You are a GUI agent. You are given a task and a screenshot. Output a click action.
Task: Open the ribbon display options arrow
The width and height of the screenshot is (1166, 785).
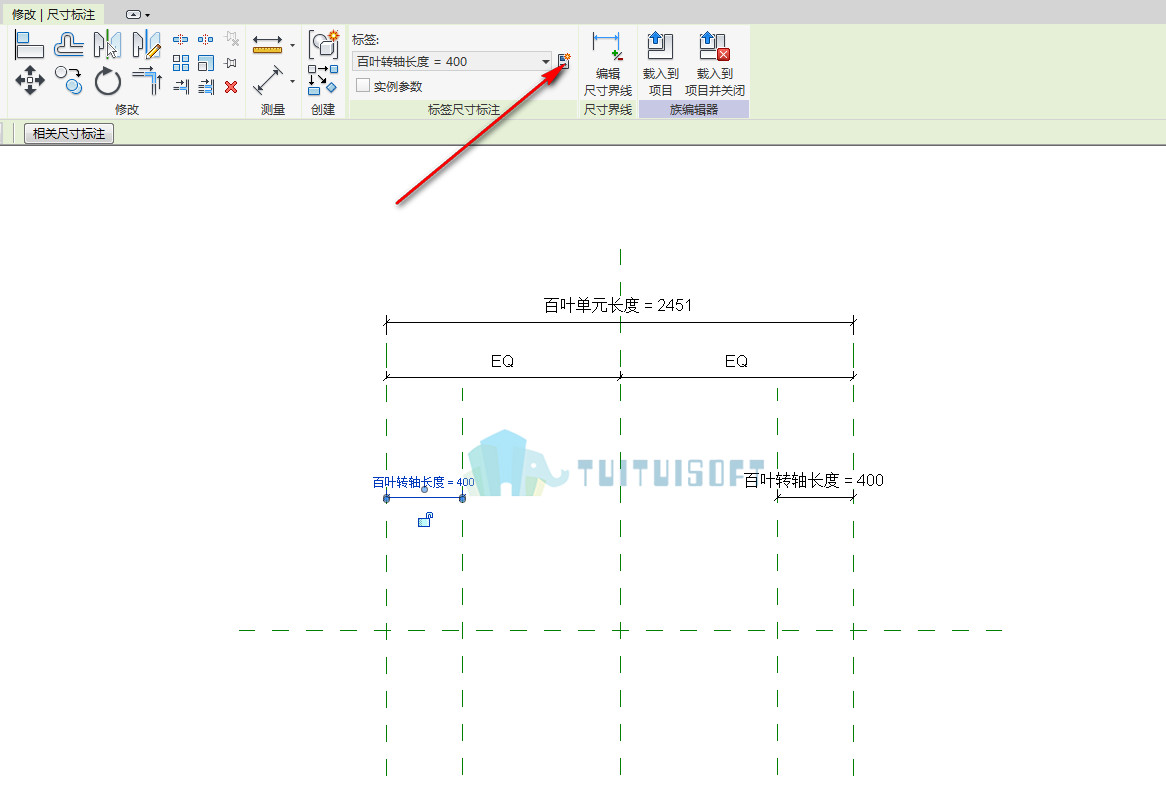tap(147, 15)
